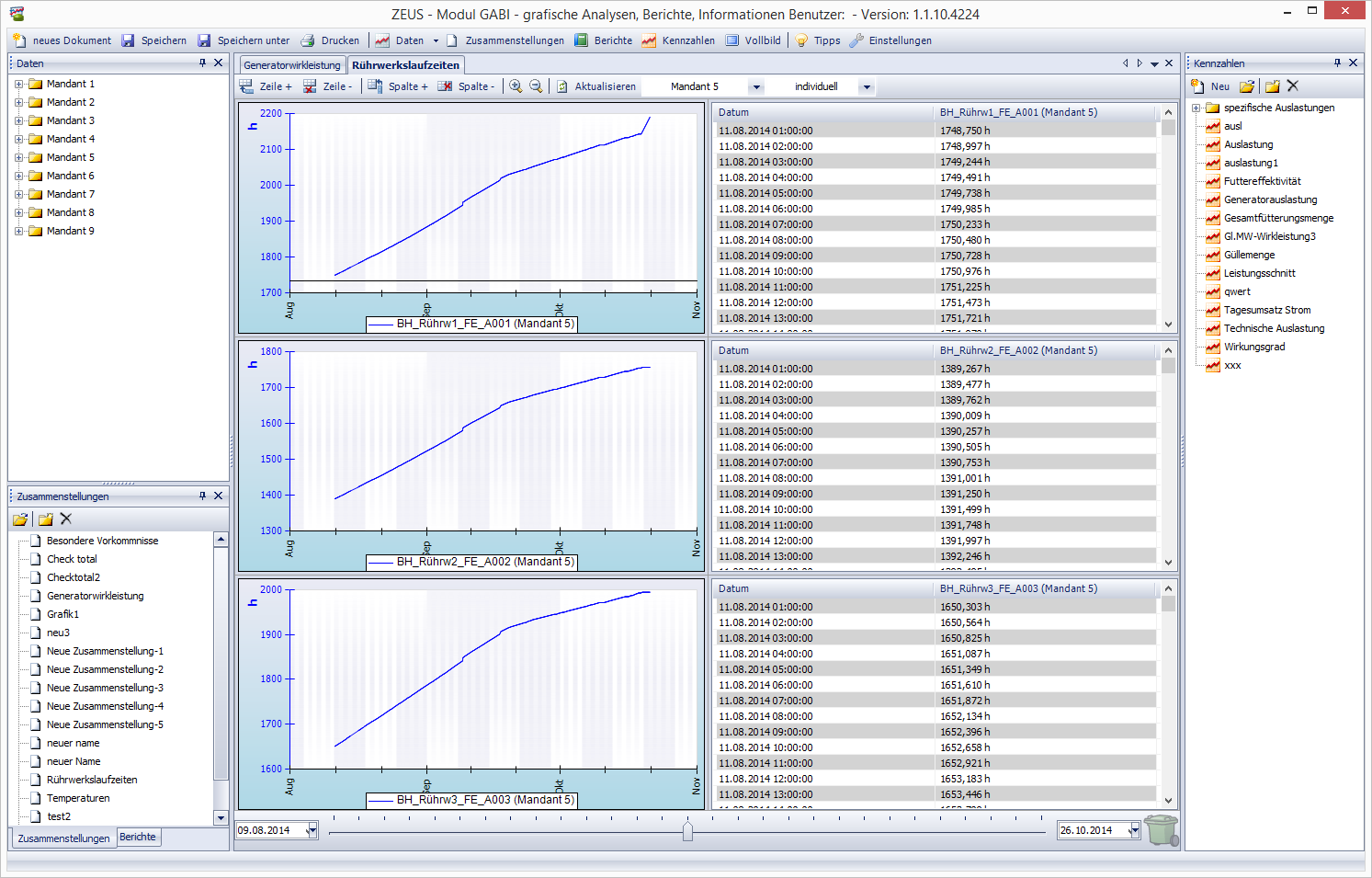This screenshot has height=878, width=1372.
Task: Click scroll-down arrow in Zusammenstellungen list
Action: pyautogui.click(x=221, y=817)
